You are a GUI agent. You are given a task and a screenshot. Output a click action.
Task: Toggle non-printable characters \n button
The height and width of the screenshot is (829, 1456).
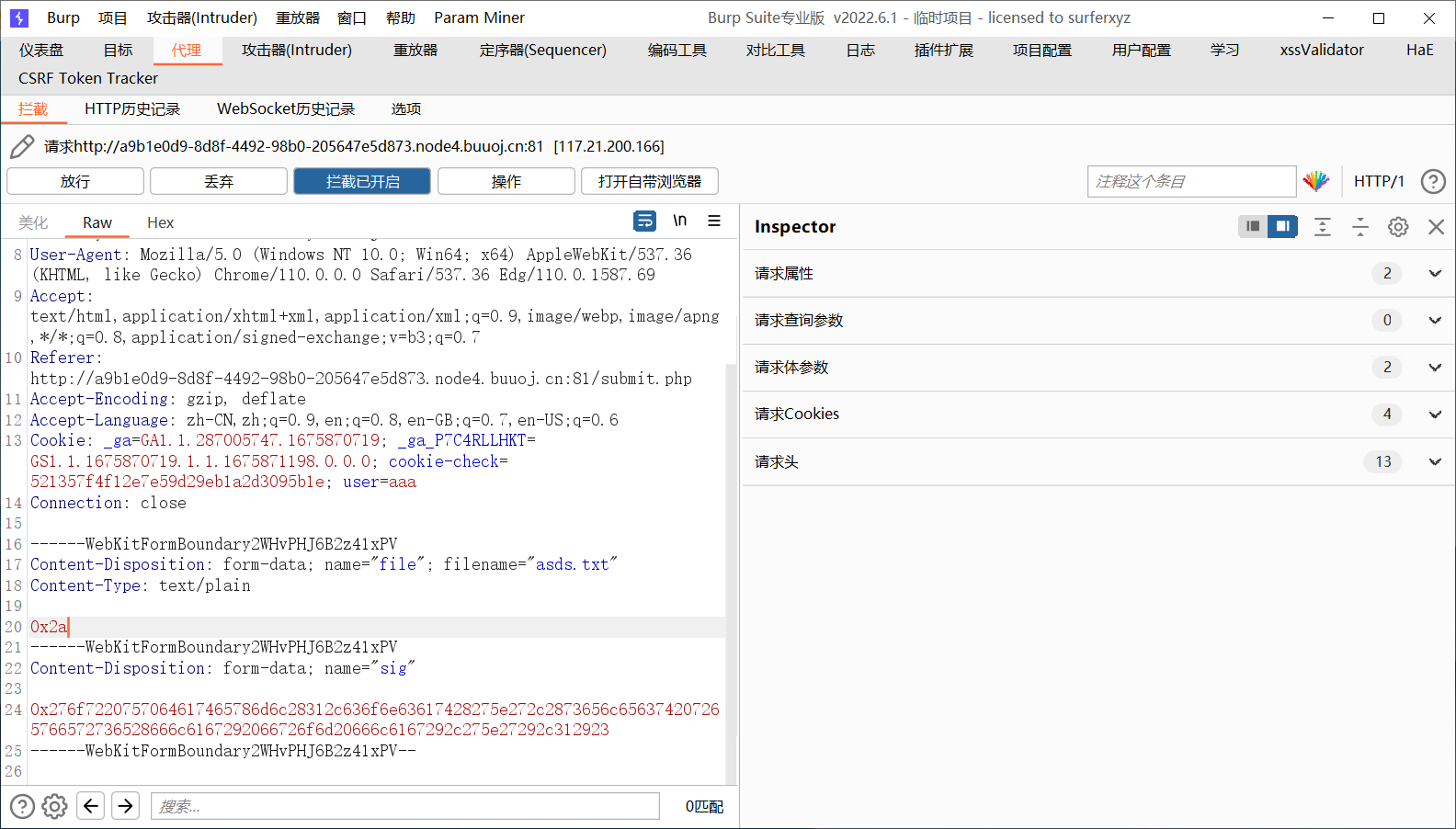coord(680,221)
